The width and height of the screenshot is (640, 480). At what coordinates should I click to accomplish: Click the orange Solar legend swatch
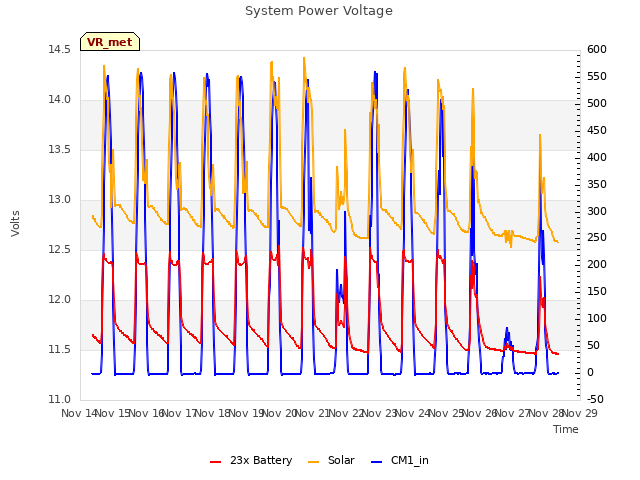point(313,462)
